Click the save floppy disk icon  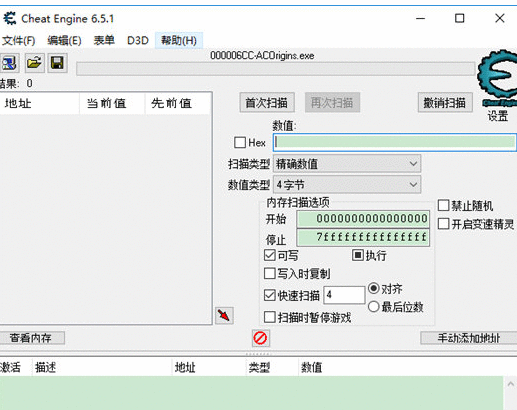pos(57,63)
